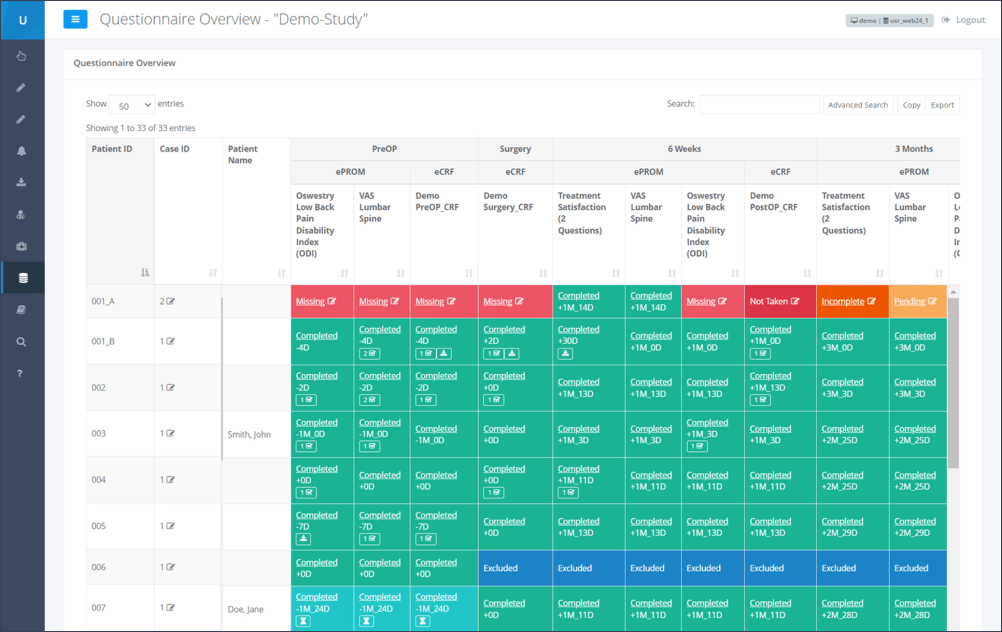Open the question mark help icon
1002x632 pixels.
22,373
